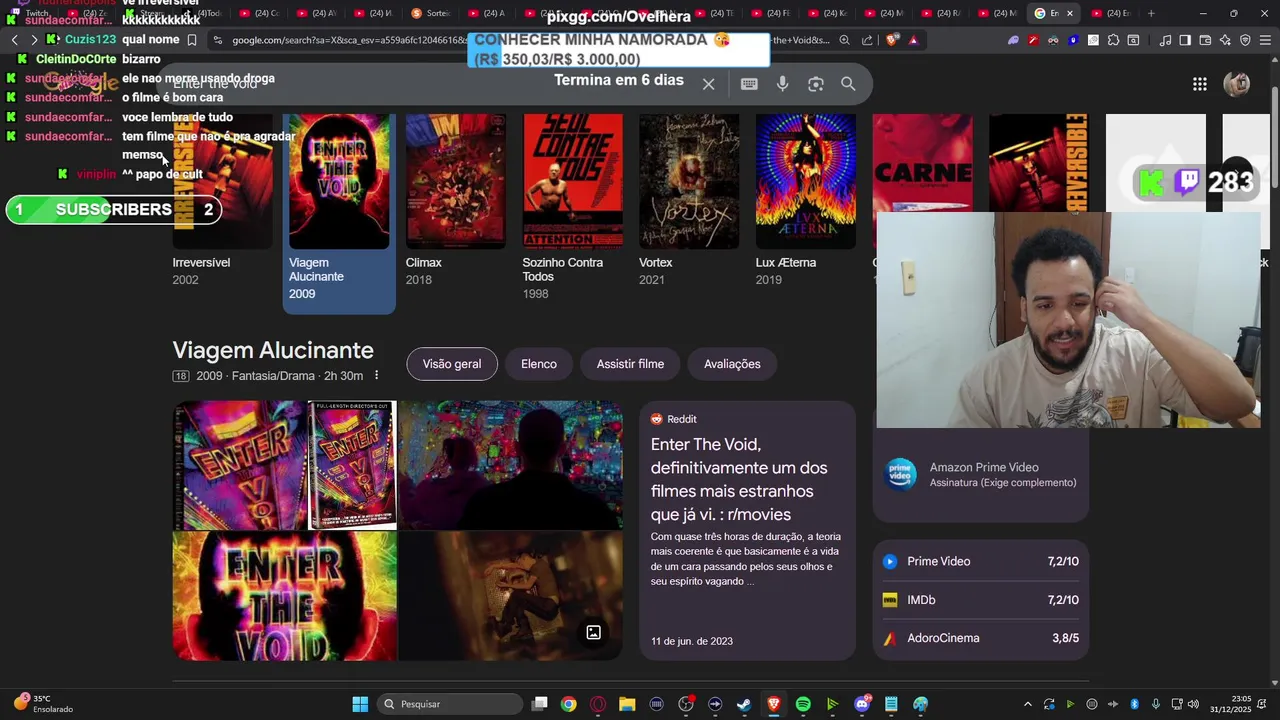Image resolution: width=1280 pixels, height=720 pixels.
Task: Switch to the YouTube tab left of the Google tab
Action: point(997,13)
